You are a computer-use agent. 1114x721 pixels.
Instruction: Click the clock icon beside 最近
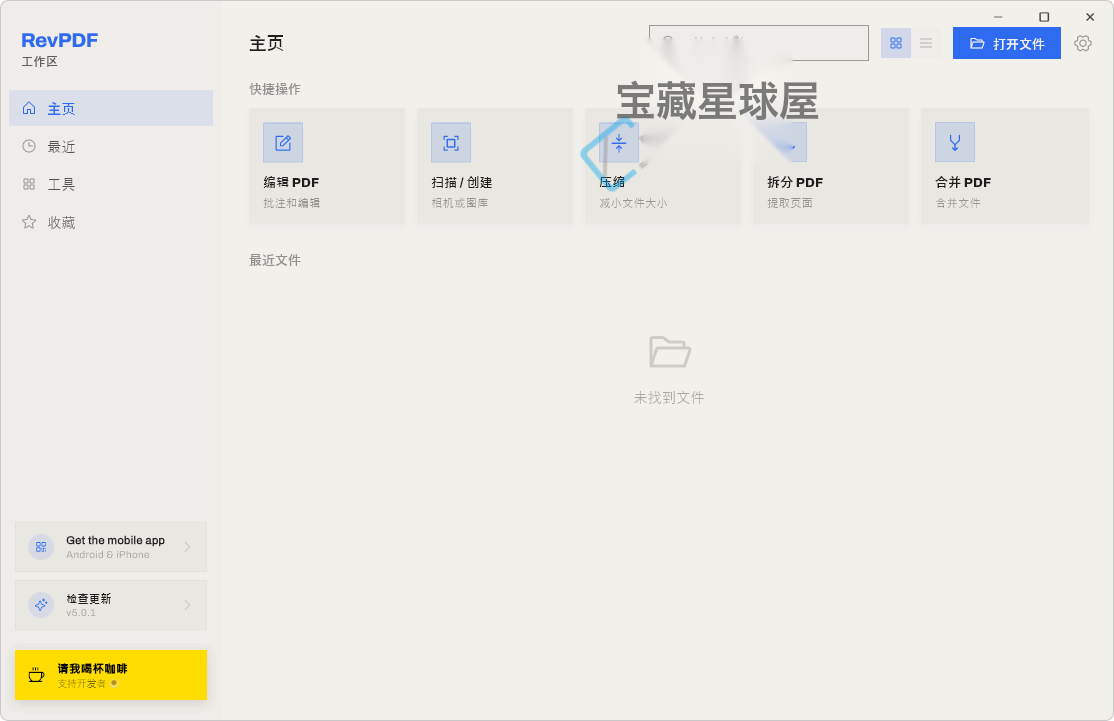29,146
